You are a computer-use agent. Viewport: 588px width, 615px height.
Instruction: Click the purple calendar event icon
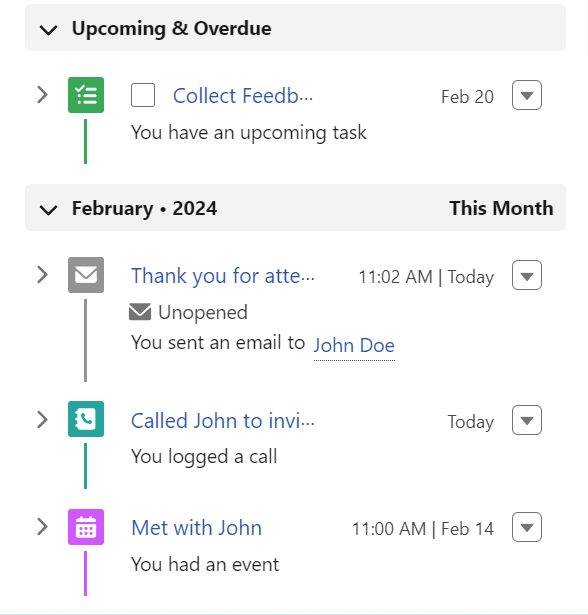point(86,527)
